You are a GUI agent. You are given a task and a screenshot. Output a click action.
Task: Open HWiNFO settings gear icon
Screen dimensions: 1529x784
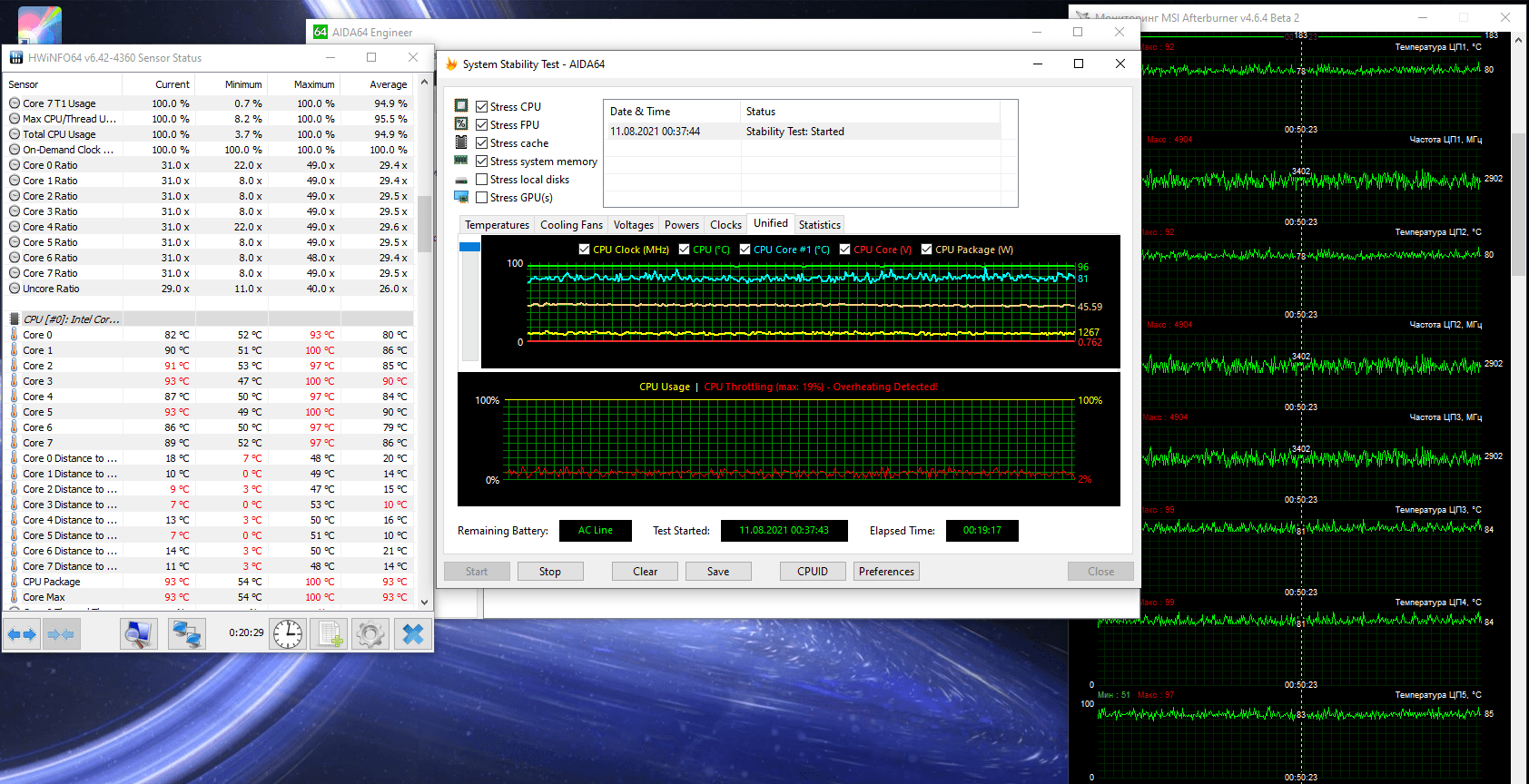pyautogui.click(x=370, y=634)
